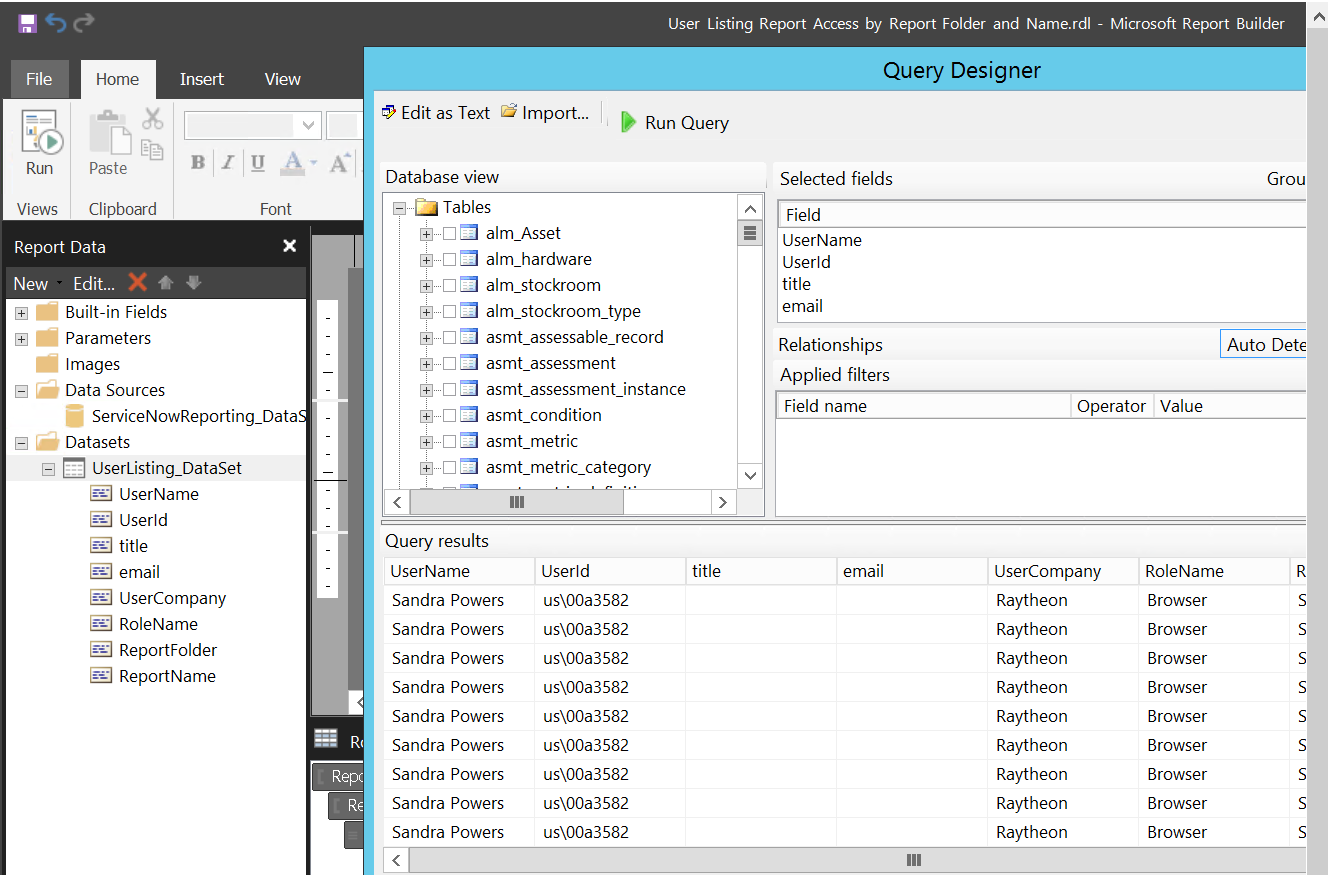Toggle bold formatting

click(197, 162)
